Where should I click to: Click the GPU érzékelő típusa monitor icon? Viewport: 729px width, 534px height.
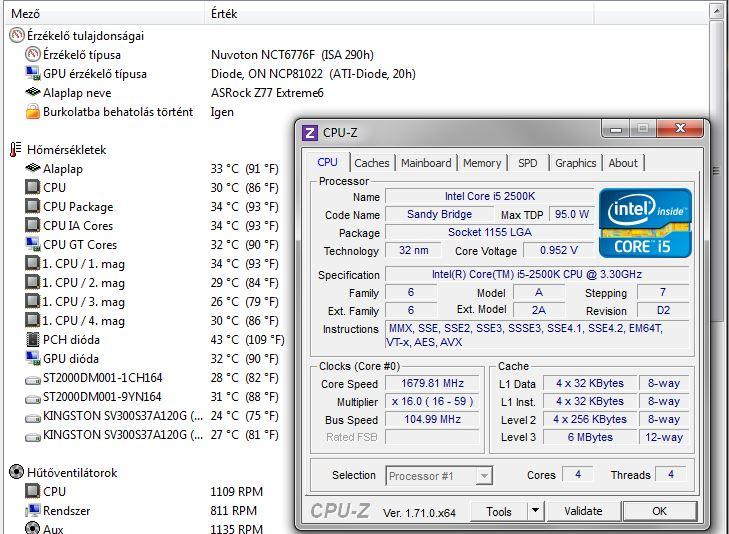pos(33,73)
